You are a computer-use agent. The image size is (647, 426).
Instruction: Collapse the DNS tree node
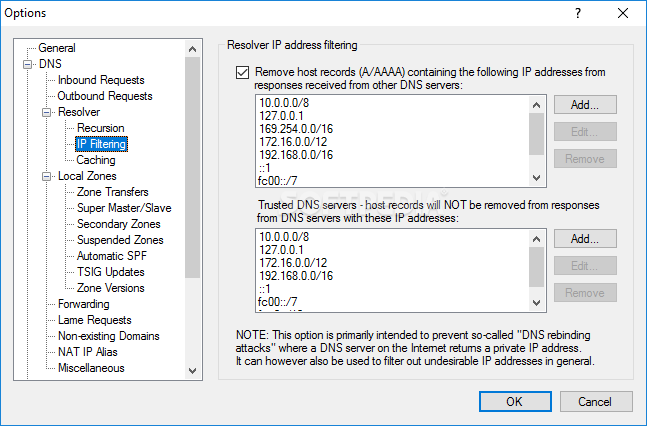[x=27, y=64]
